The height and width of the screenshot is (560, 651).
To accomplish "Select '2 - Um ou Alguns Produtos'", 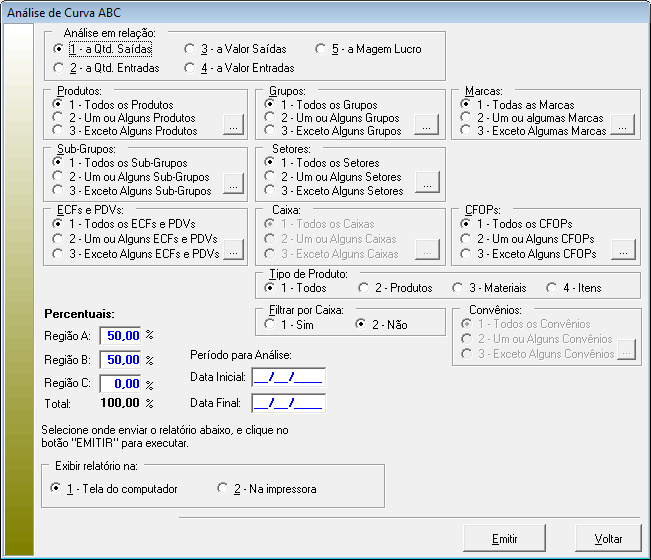I will click(x=60, y=118).
